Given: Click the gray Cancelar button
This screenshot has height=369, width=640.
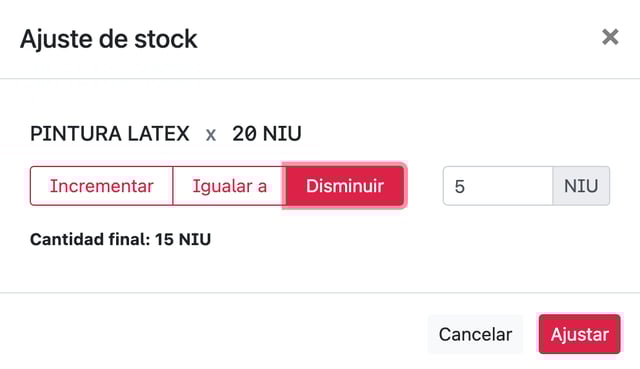Looking at the screenshot, I should 475,334.
